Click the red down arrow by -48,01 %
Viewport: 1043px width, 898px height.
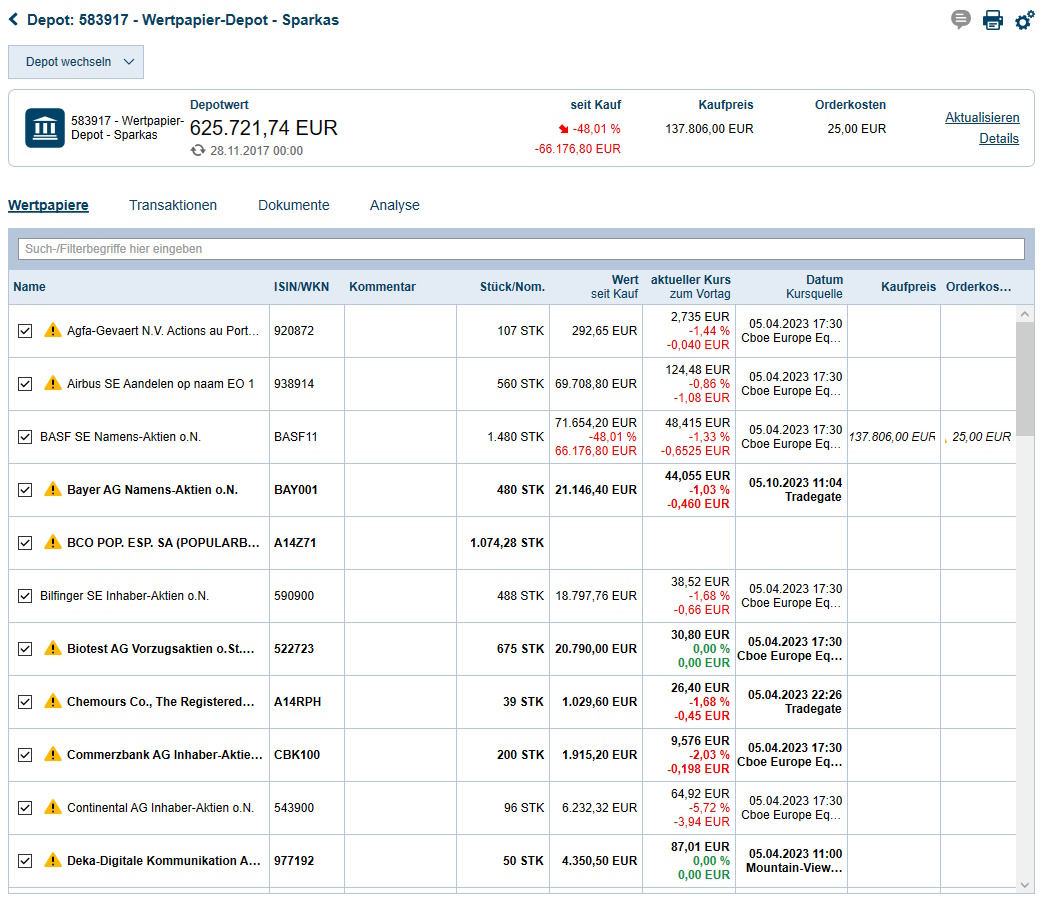click(x=563, y=129)
